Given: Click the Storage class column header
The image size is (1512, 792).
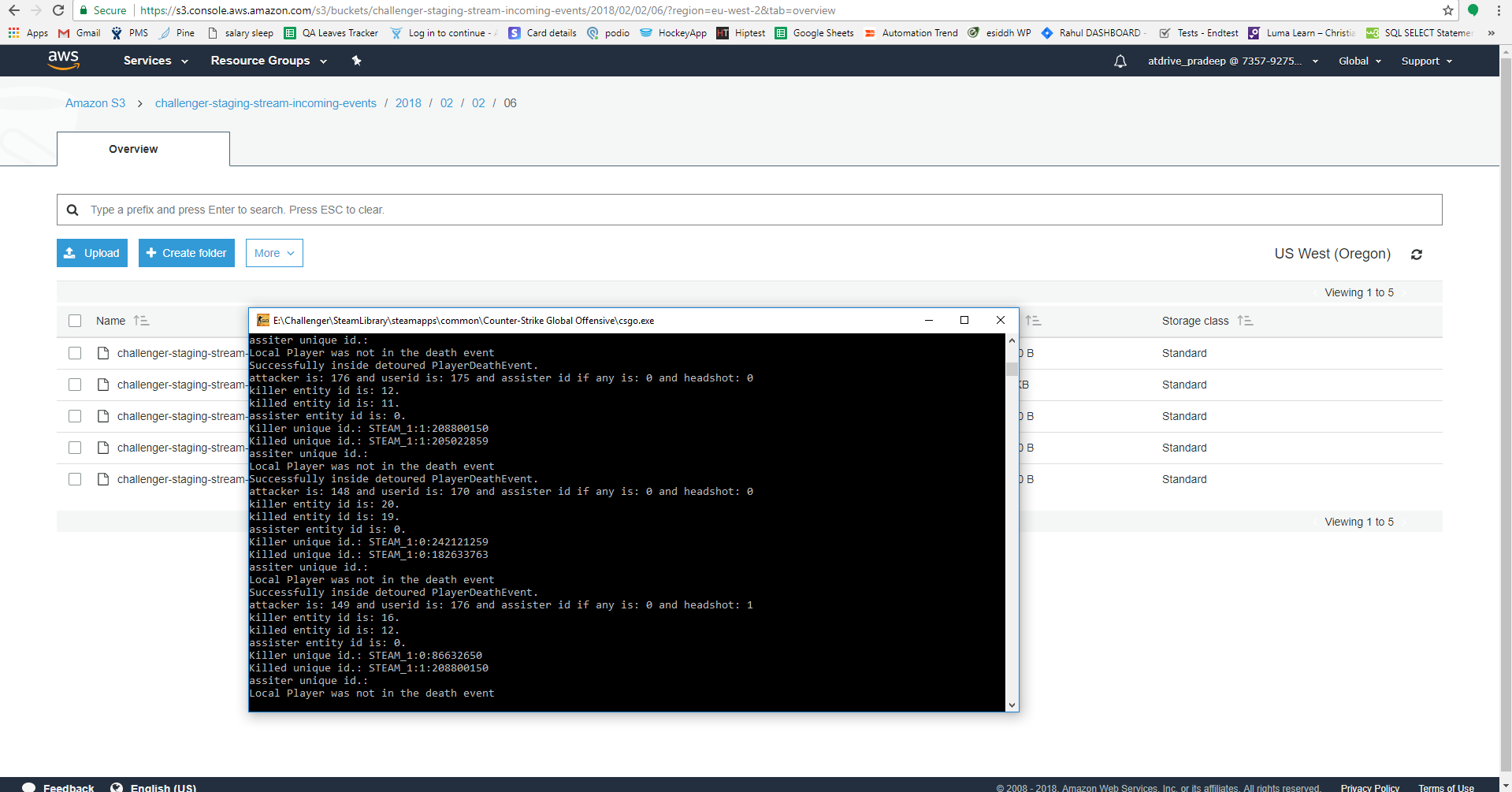Looking at the screenshot, I should 1195,321.
